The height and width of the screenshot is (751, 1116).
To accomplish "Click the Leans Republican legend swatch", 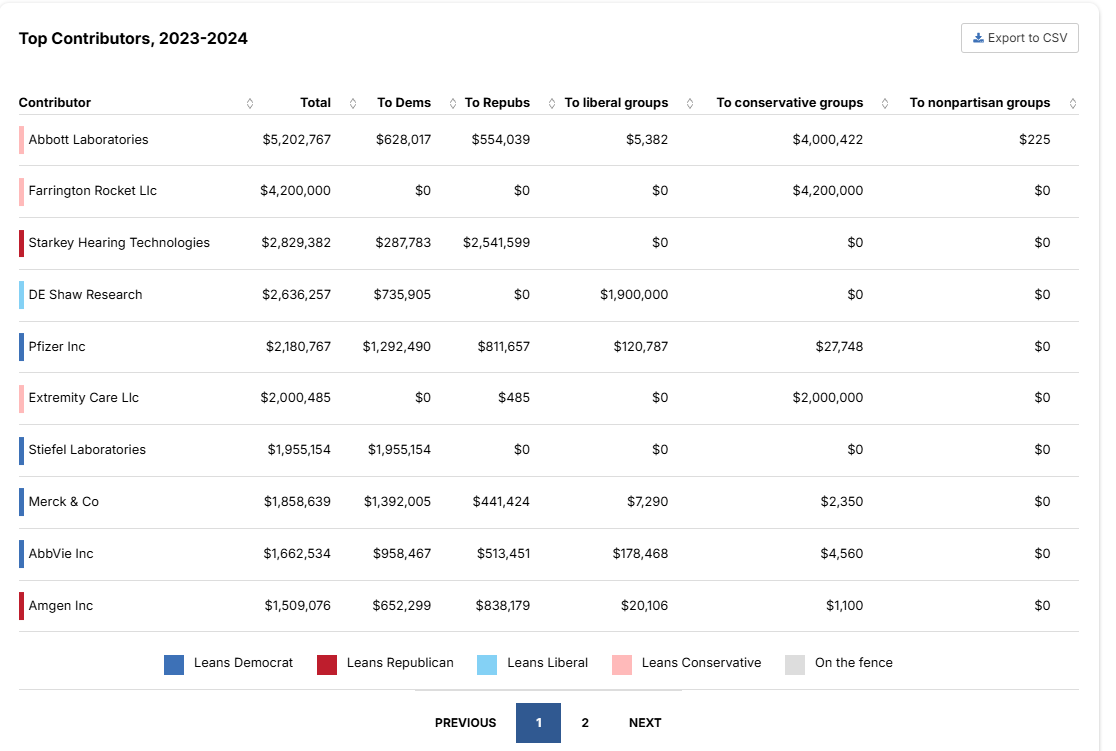I will pyautogui.click(x=327, y=664).
